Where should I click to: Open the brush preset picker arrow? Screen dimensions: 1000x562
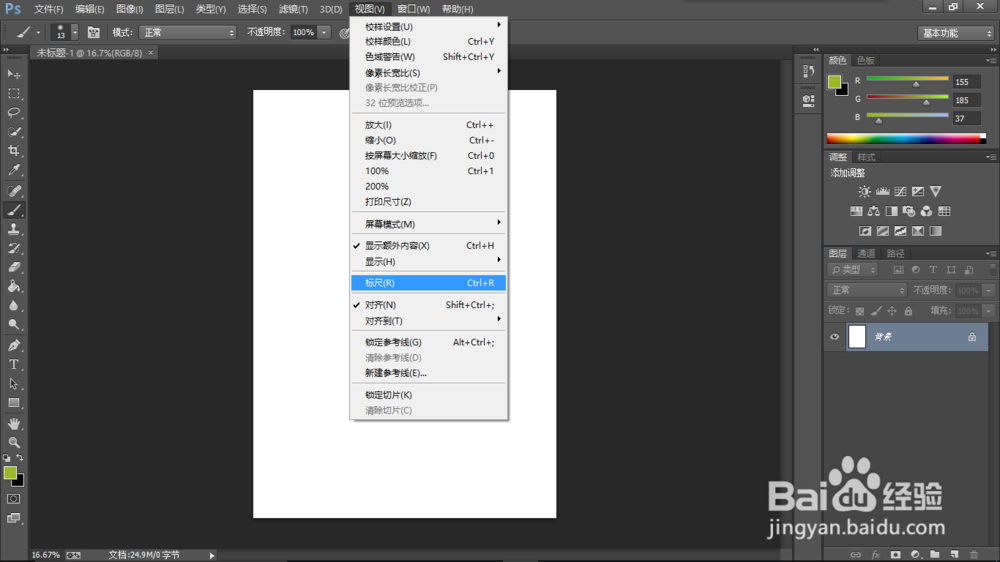coord(75,32)
